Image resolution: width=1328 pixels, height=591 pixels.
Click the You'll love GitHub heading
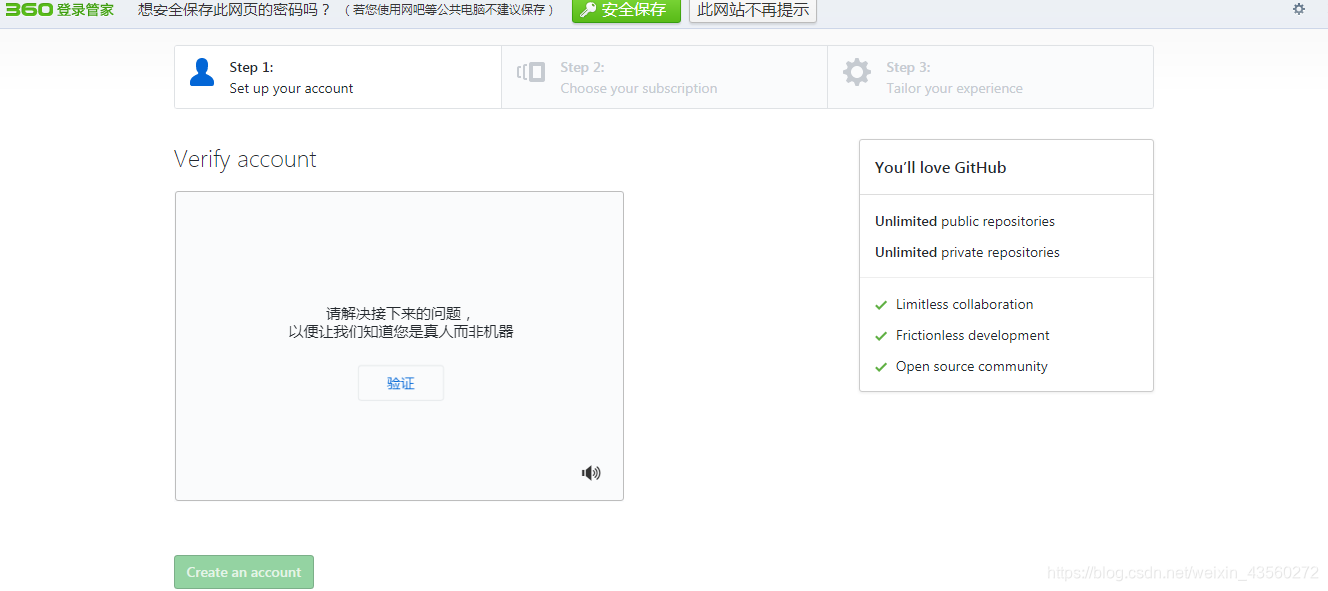coord(940,168)
